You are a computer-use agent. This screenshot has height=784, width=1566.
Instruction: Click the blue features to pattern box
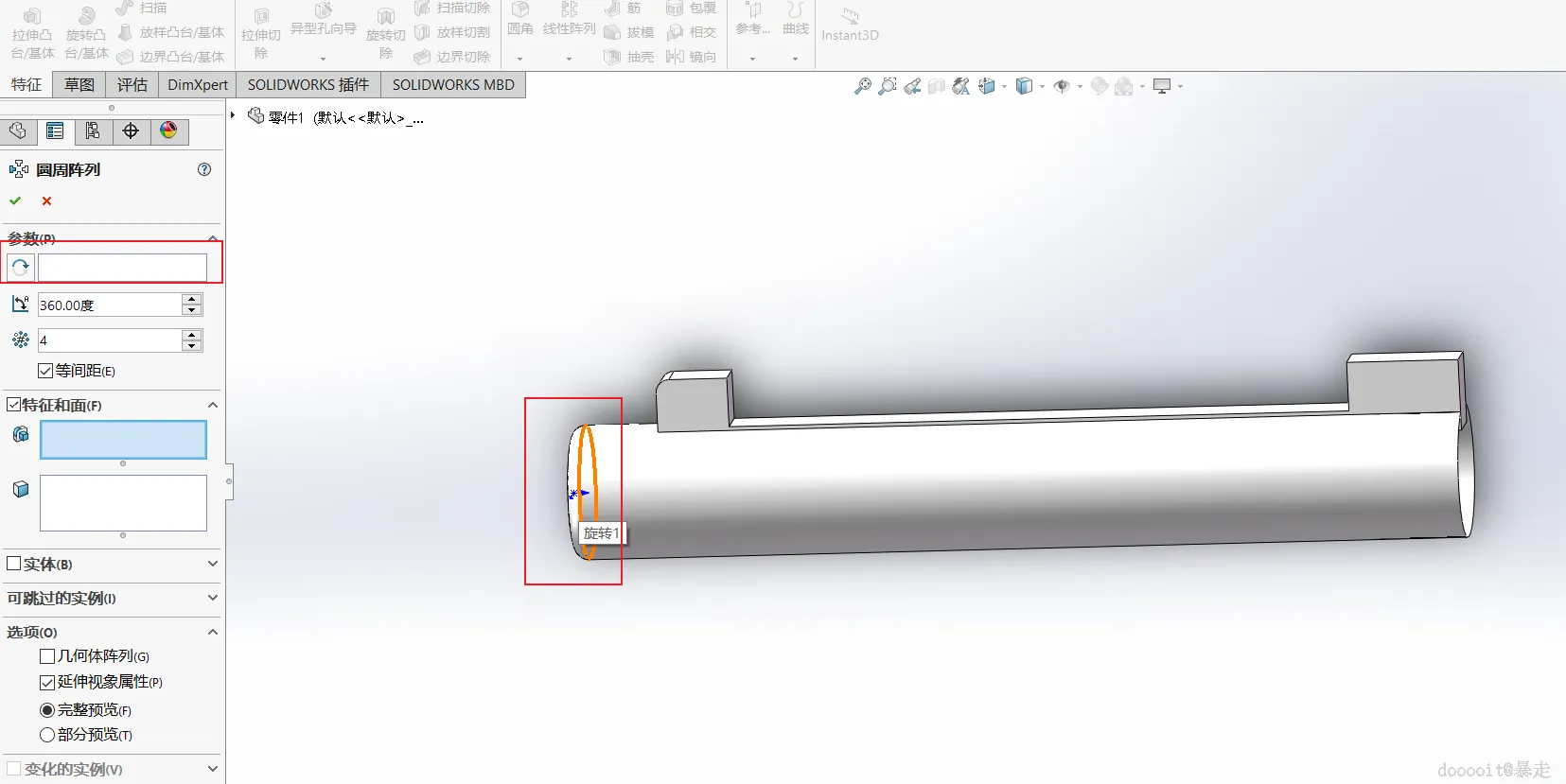pos(123,440)
